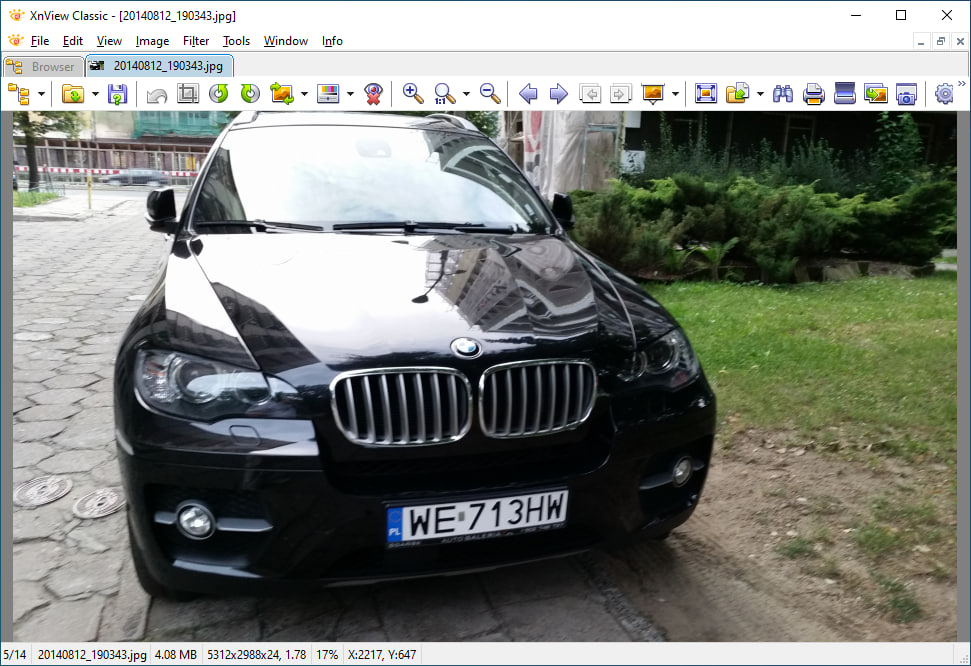Select the Crop tool icon
971x666 pixels.
click(x=188, y=94)
